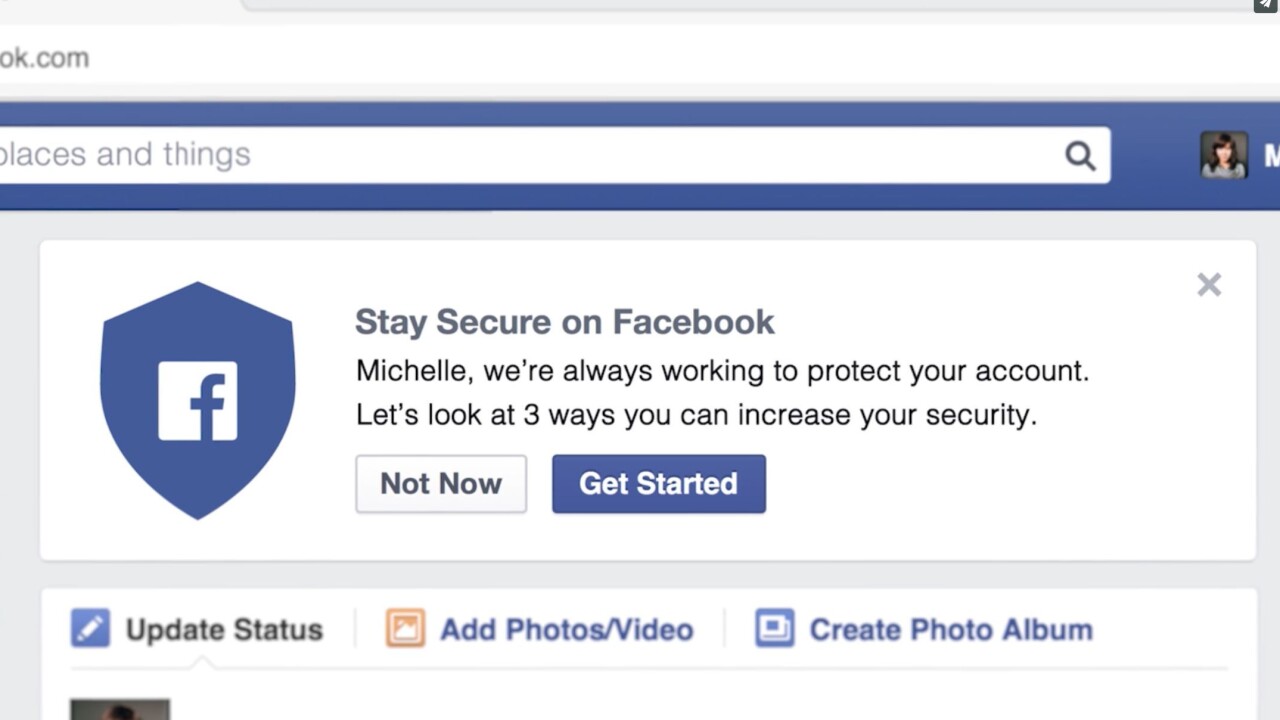The width and height of the screenshot is (1280, 720).
Task: Click the Create Photo Album icon
Action: coord(774,629)
